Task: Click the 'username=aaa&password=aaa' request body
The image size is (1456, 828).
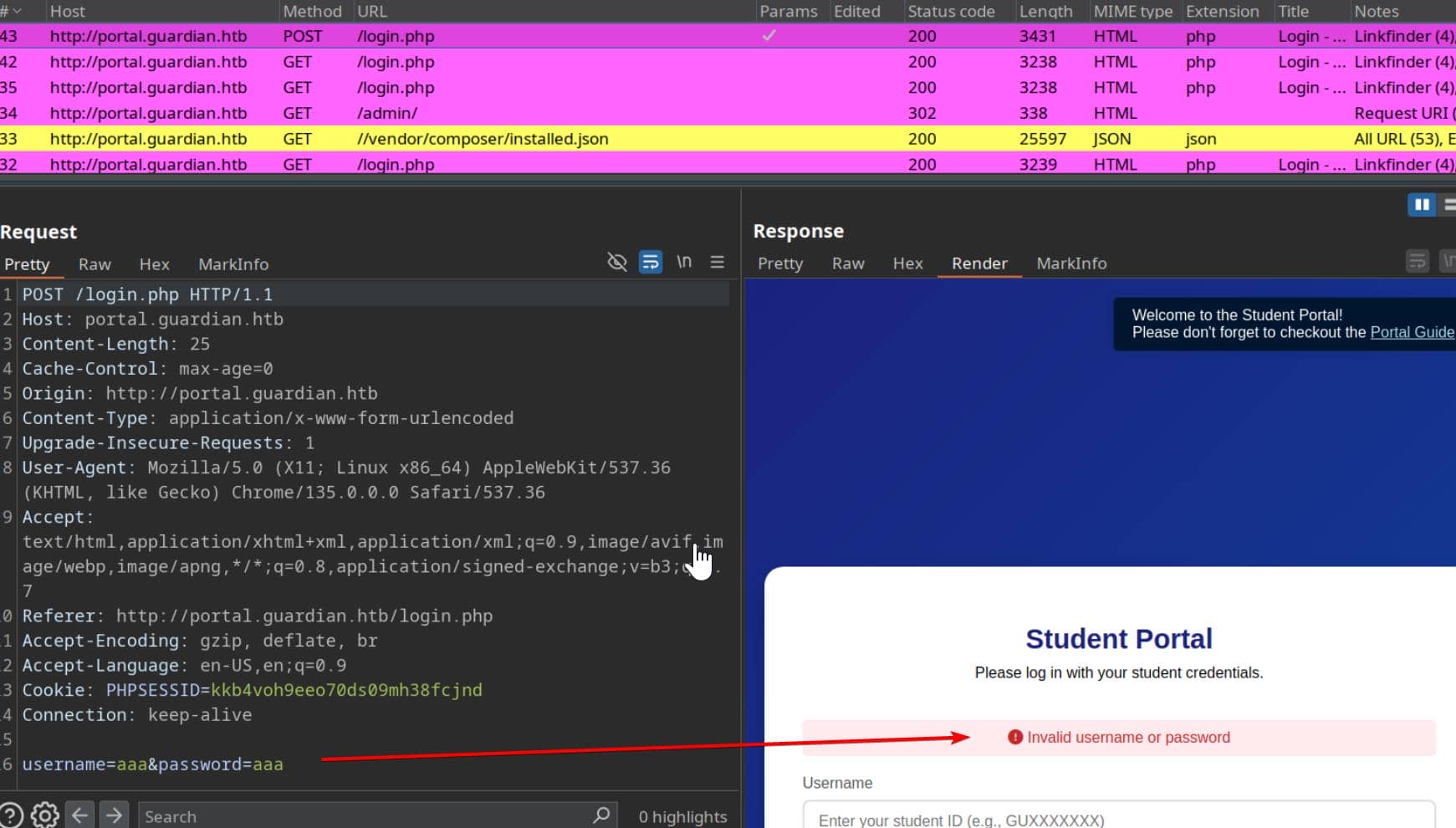Action: tap(153, 764)
